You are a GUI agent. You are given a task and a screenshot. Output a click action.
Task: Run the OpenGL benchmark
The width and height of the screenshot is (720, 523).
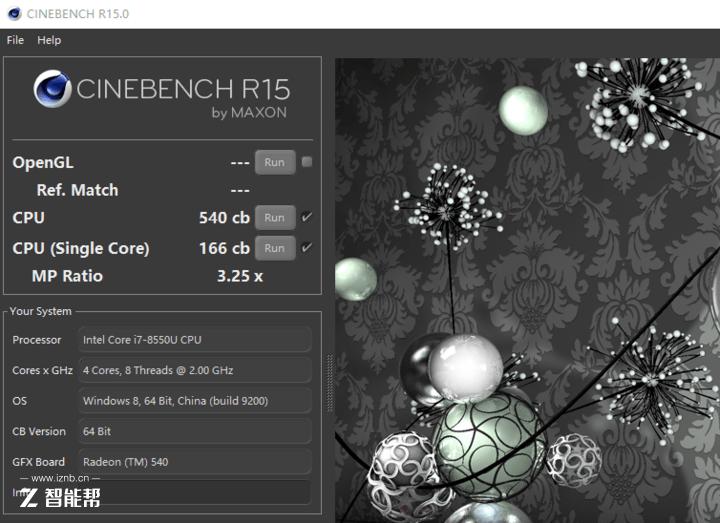tap(274, 162)
